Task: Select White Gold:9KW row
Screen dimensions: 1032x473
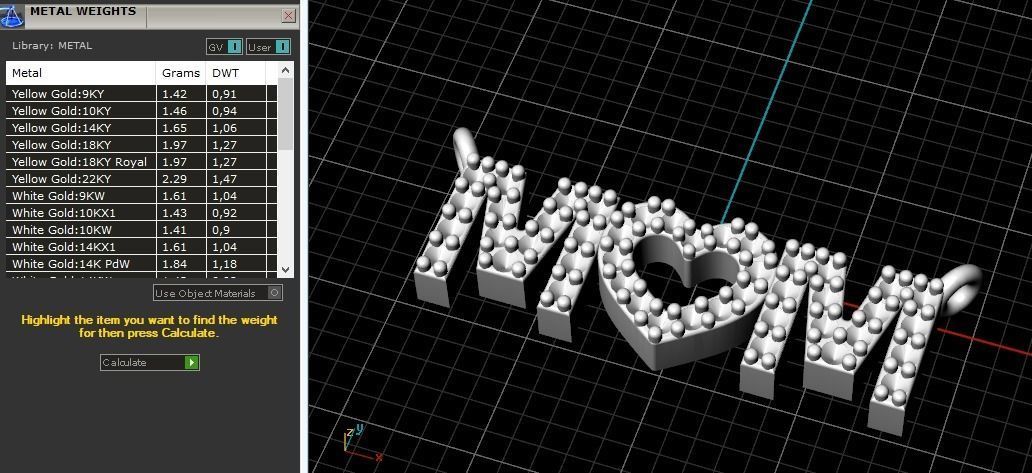Action: coord(142,196)
